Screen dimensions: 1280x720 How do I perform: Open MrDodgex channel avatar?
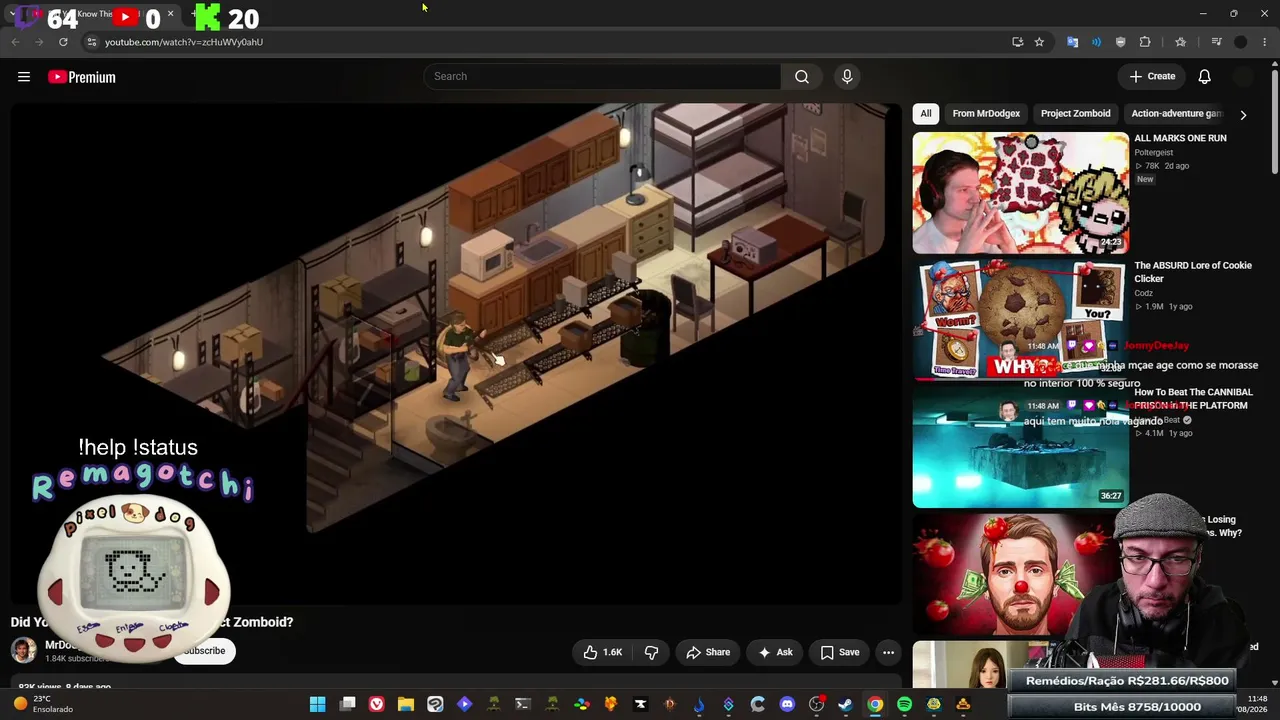point(24,650)
